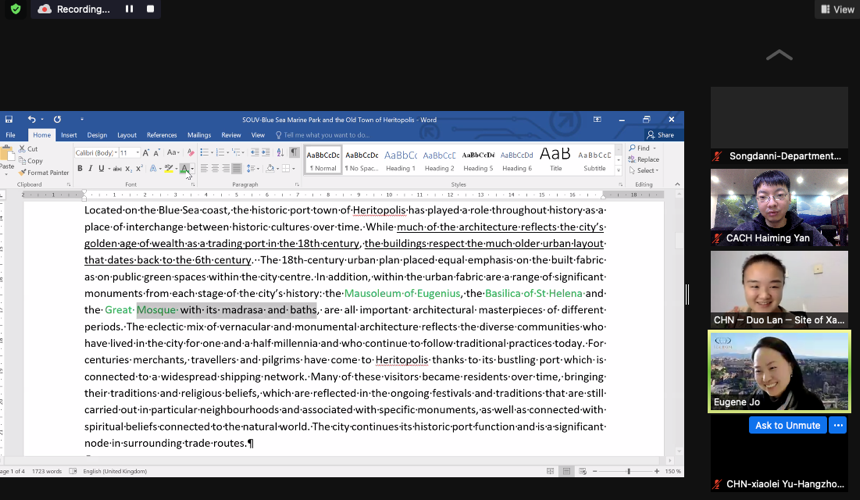Viewport: 860px width, 500px height.
Task: Toggle Justify alignment button
Action: tap(237, 168)
